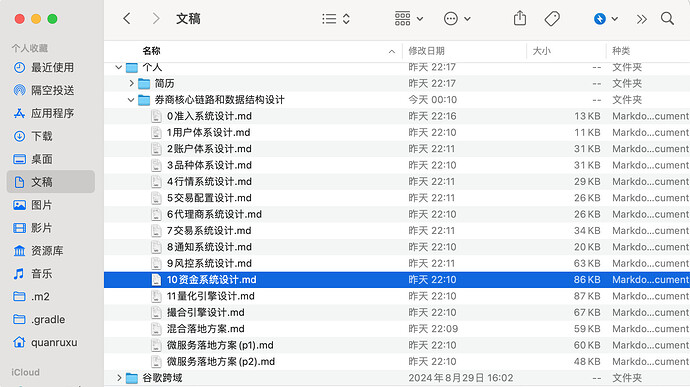Click the 86 KB size cell
Image resolution: width=690 pixels, height=387 pixels.
(x=587, y=280)
